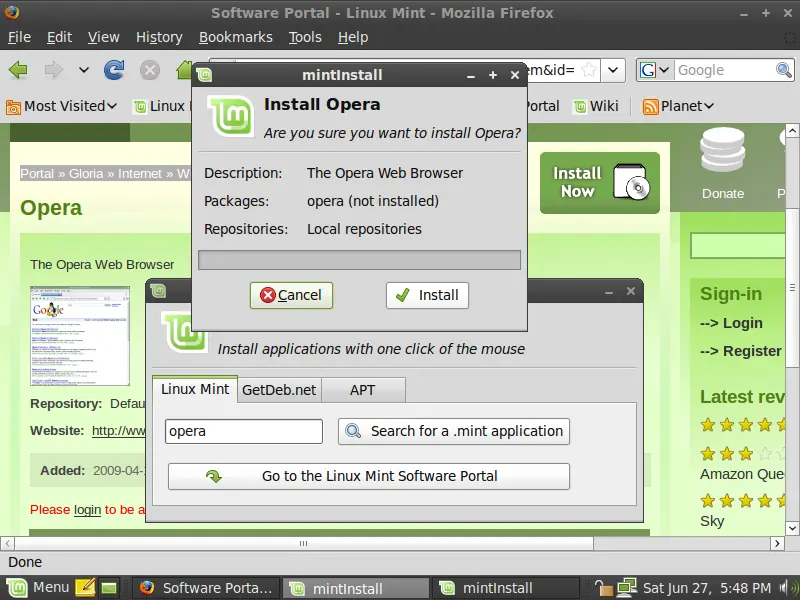The image size is (800, 600).
Task: Click the search field containing 'opera'
Action: coord(244,432)
